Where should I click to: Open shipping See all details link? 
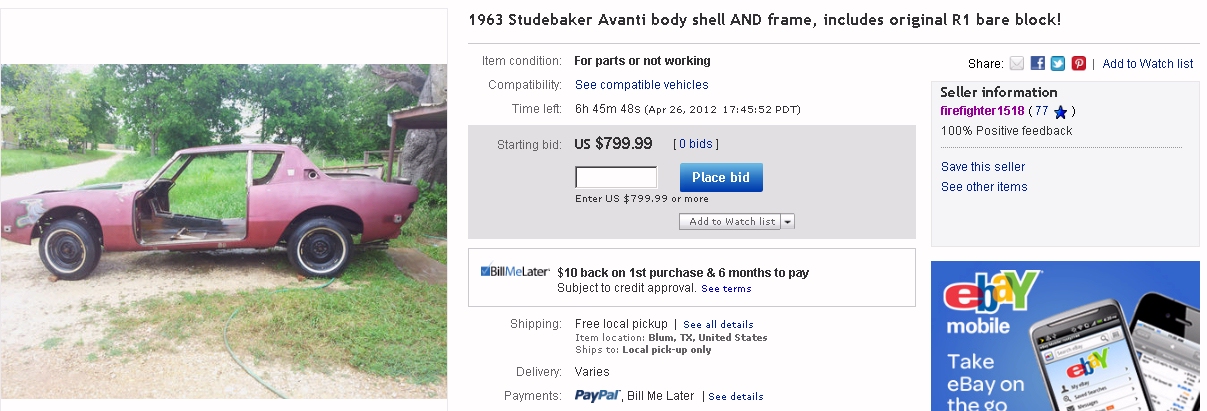click(718, 325)
